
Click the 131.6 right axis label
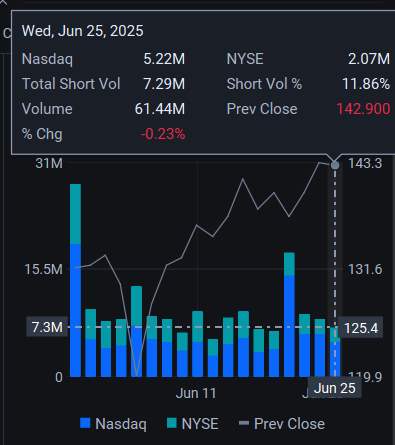click(365, 269)
